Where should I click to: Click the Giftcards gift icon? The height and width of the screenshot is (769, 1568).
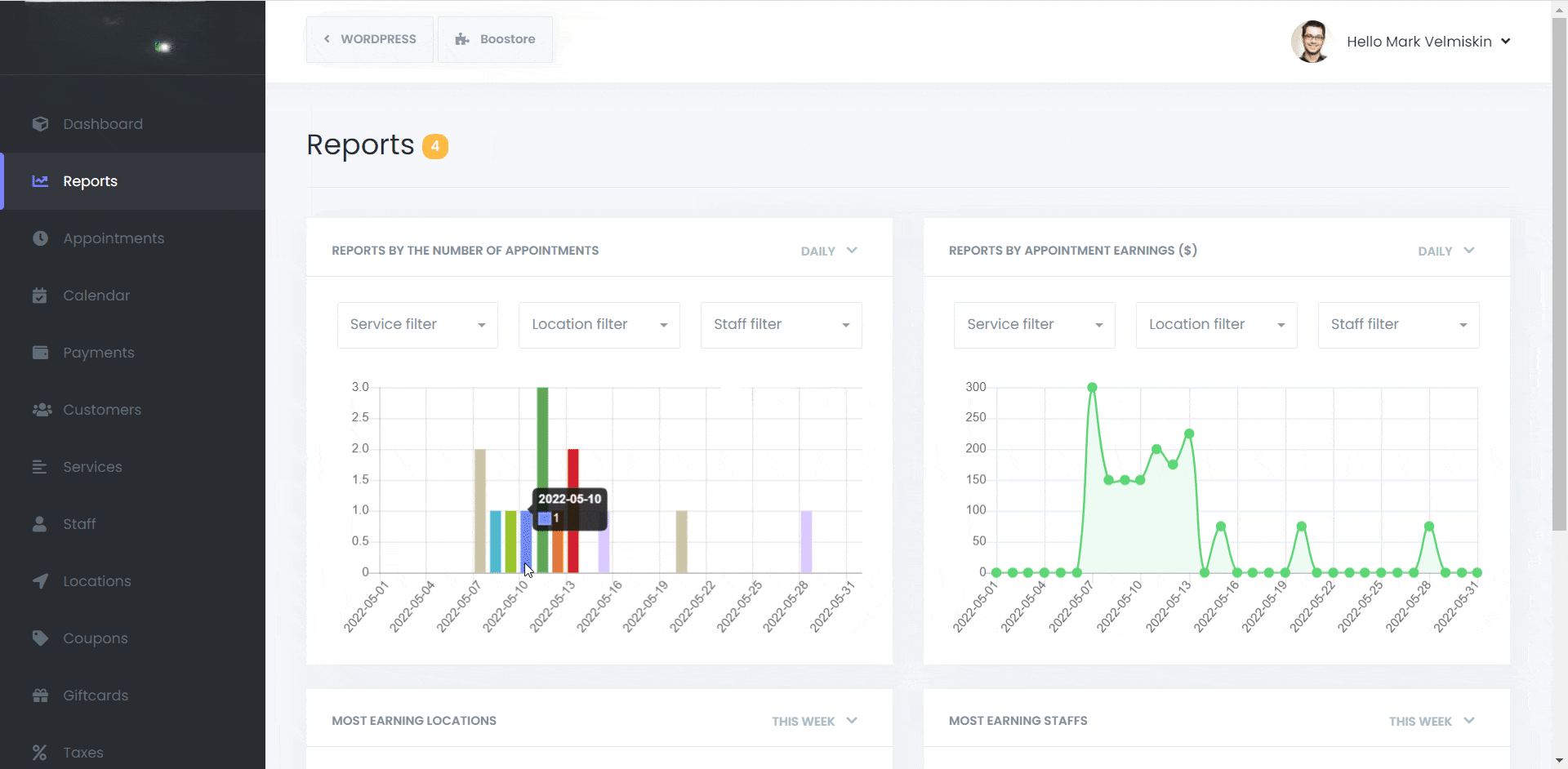[x=40, y=696]
